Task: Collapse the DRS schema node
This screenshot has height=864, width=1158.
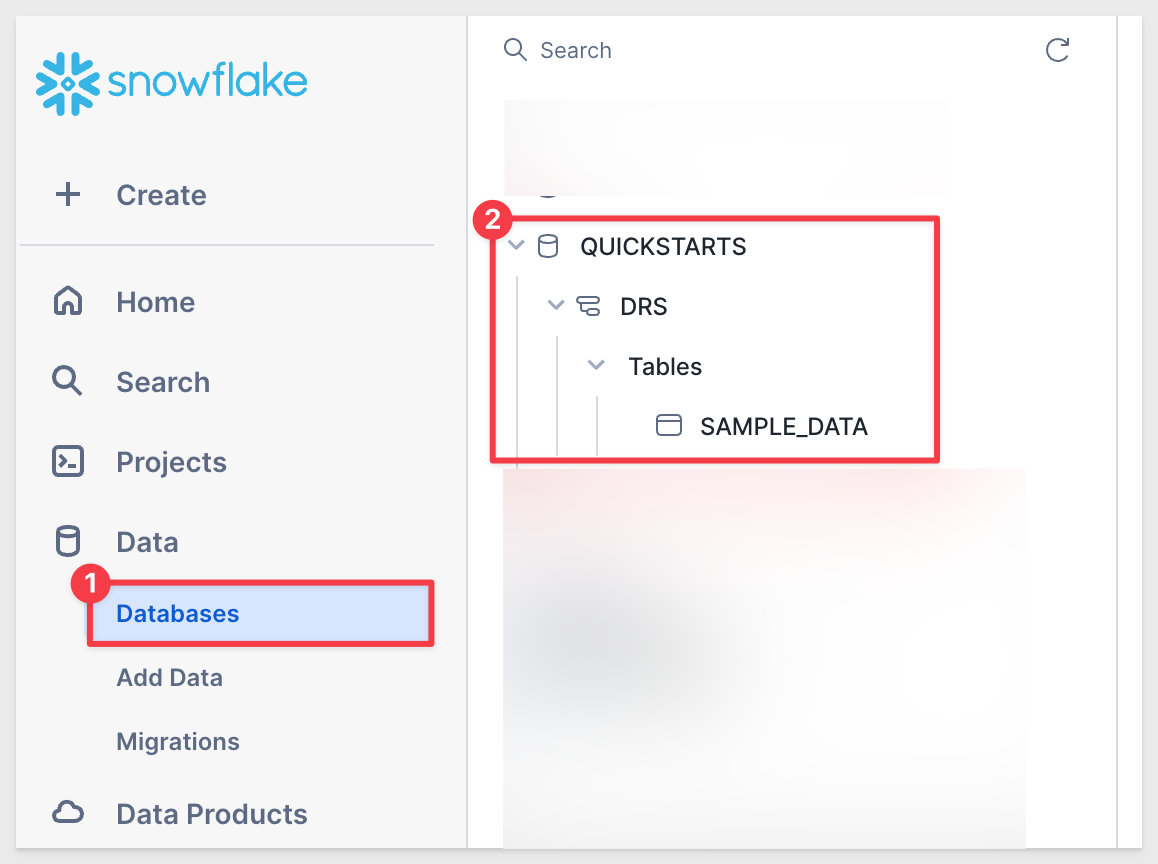Action: [x=556, y=305]
